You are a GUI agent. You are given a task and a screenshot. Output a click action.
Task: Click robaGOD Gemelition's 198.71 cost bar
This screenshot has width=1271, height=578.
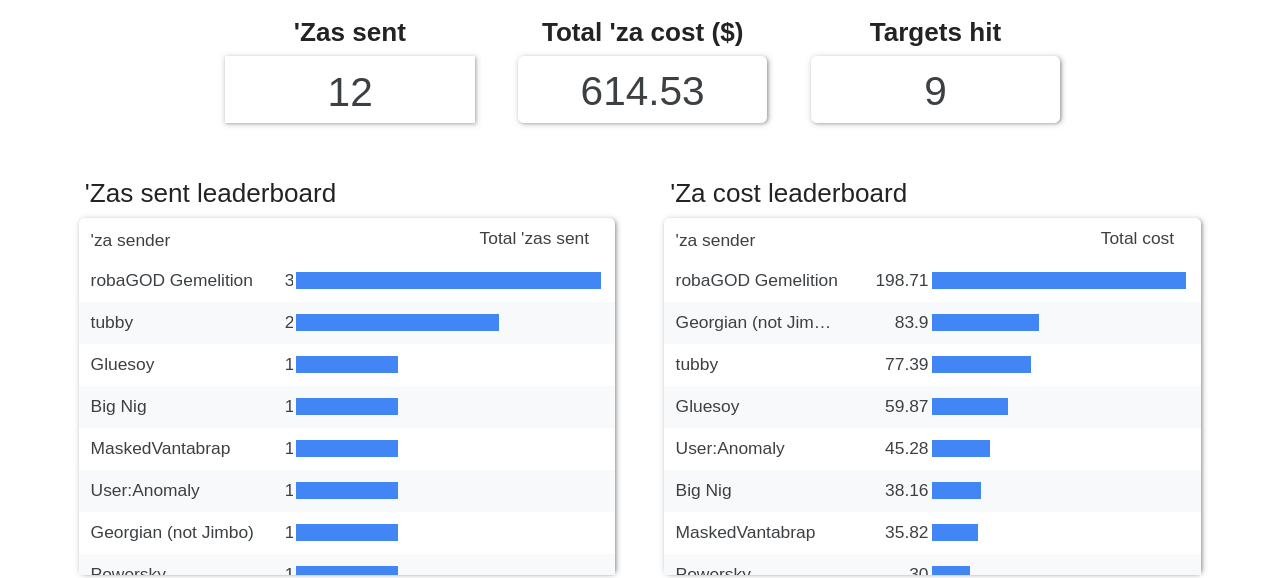[1058, 281]
